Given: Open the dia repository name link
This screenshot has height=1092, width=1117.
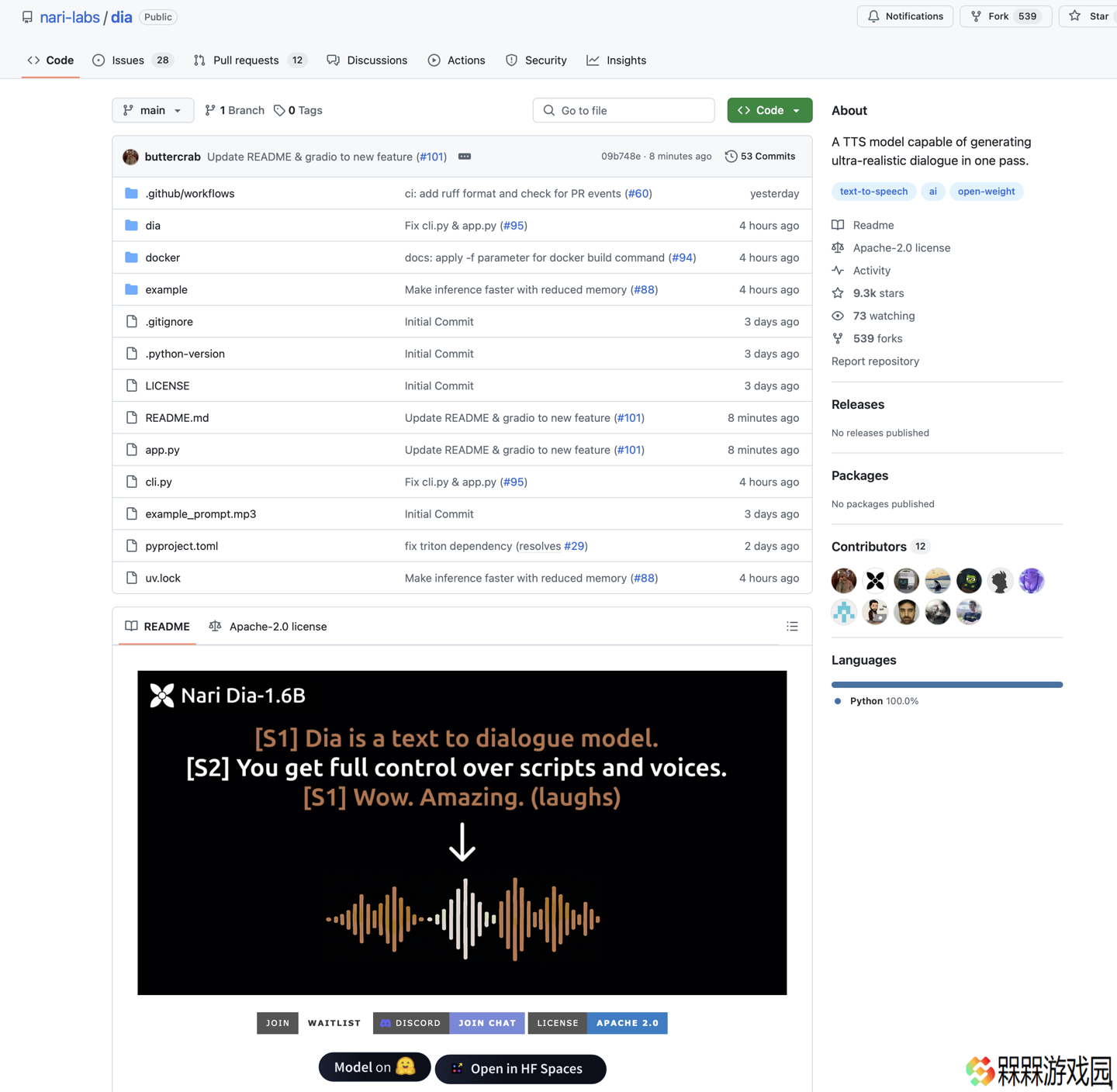Looking at the screenshot, I should (122, 17).
